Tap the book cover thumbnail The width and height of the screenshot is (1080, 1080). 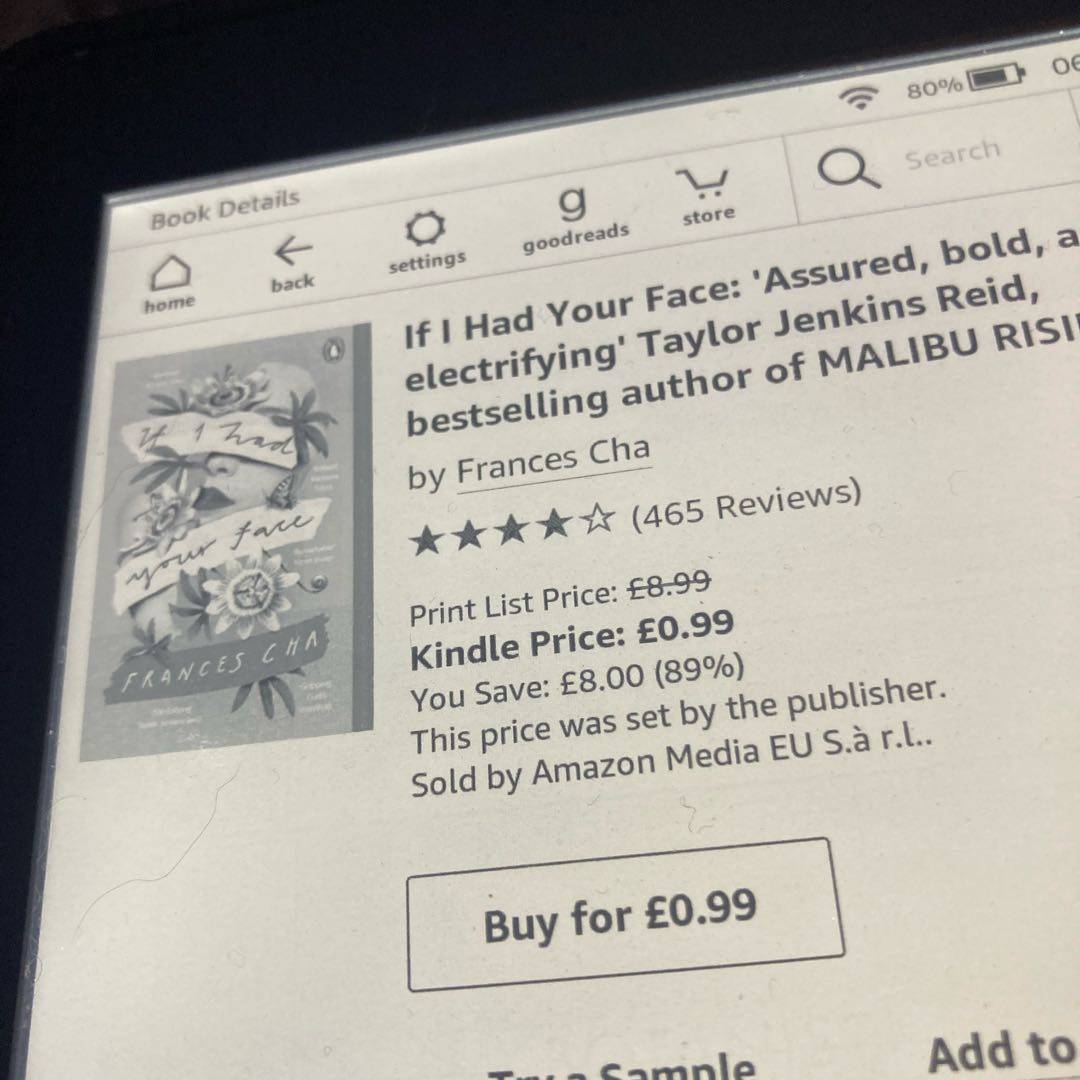tap(227, 541)
